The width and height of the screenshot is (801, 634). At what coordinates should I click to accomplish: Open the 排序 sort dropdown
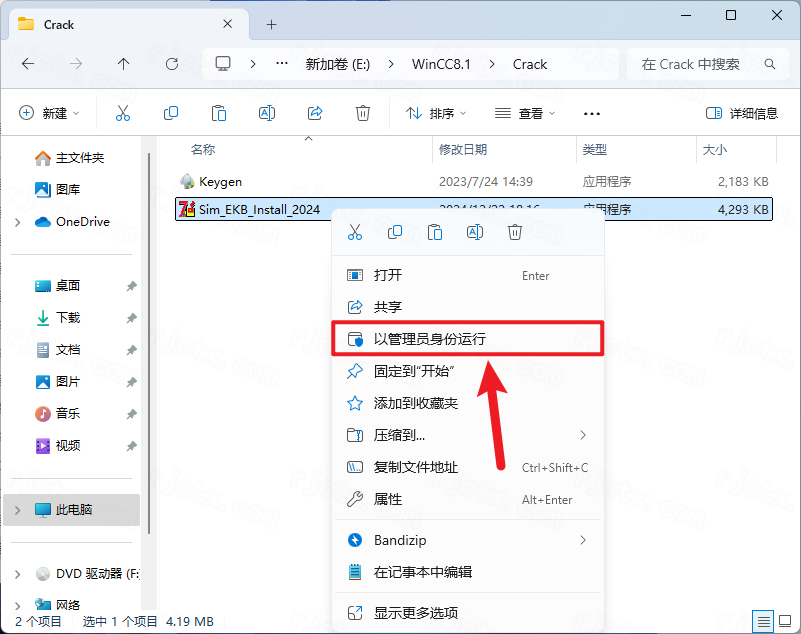[436, 114]
